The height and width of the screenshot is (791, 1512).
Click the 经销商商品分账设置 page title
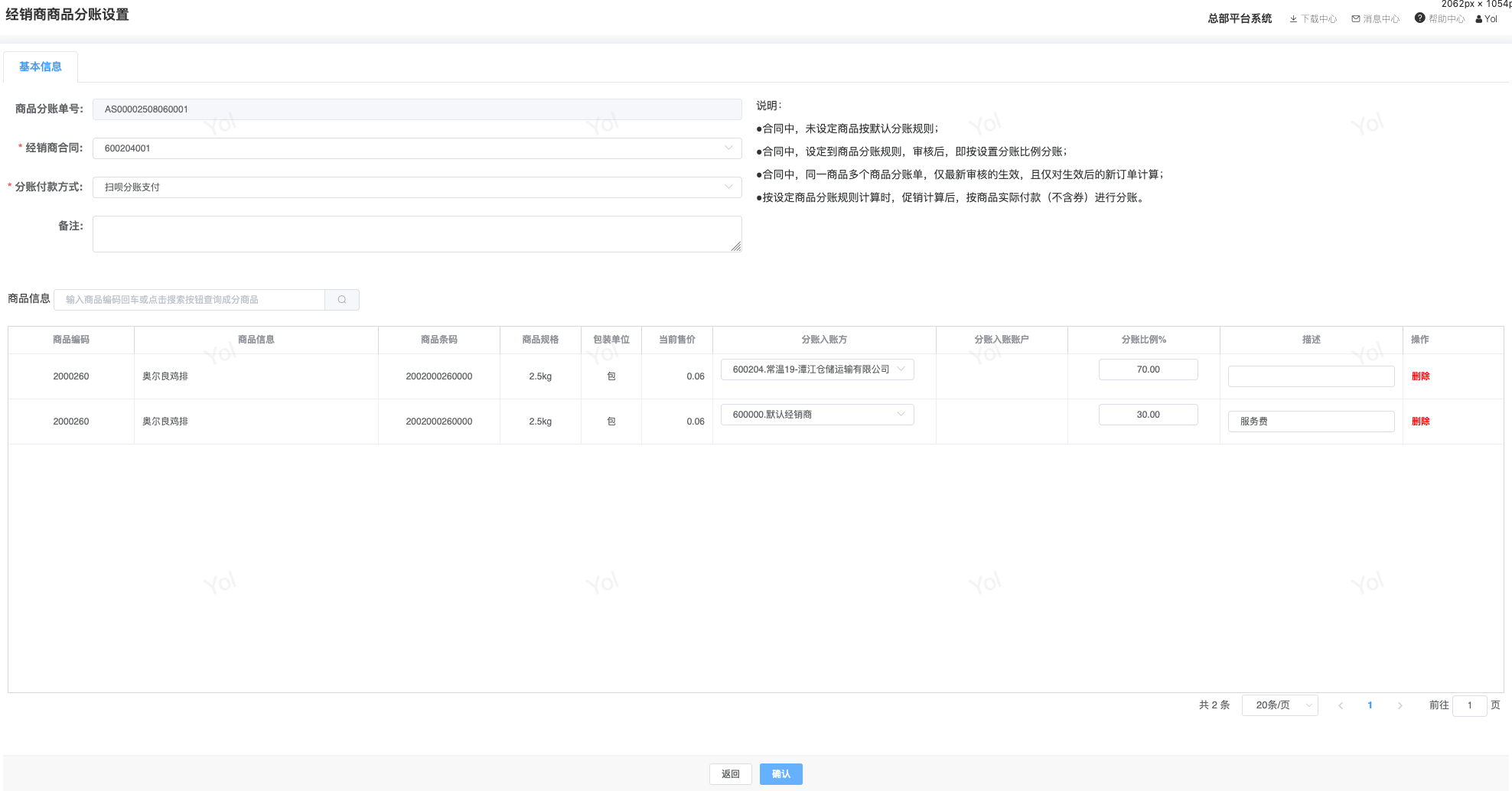[67, 15]
